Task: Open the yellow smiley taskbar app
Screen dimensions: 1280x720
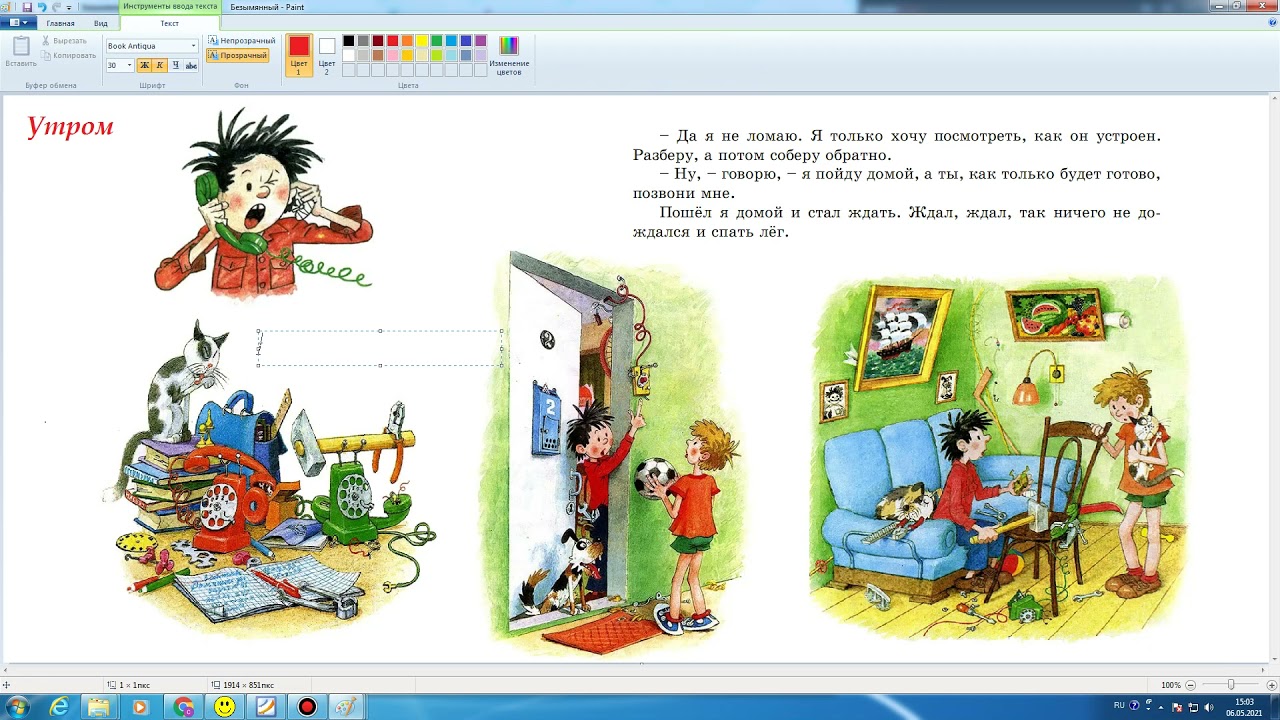Action: tap(225, 707)
